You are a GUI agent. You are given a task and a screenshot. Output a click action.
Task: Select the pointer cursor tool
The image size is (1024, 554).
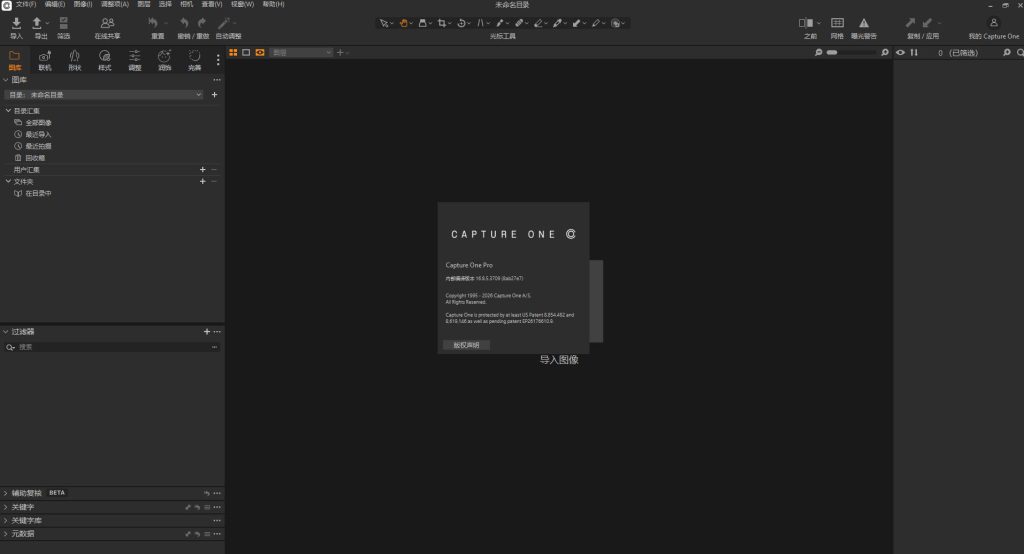[384, 24]
